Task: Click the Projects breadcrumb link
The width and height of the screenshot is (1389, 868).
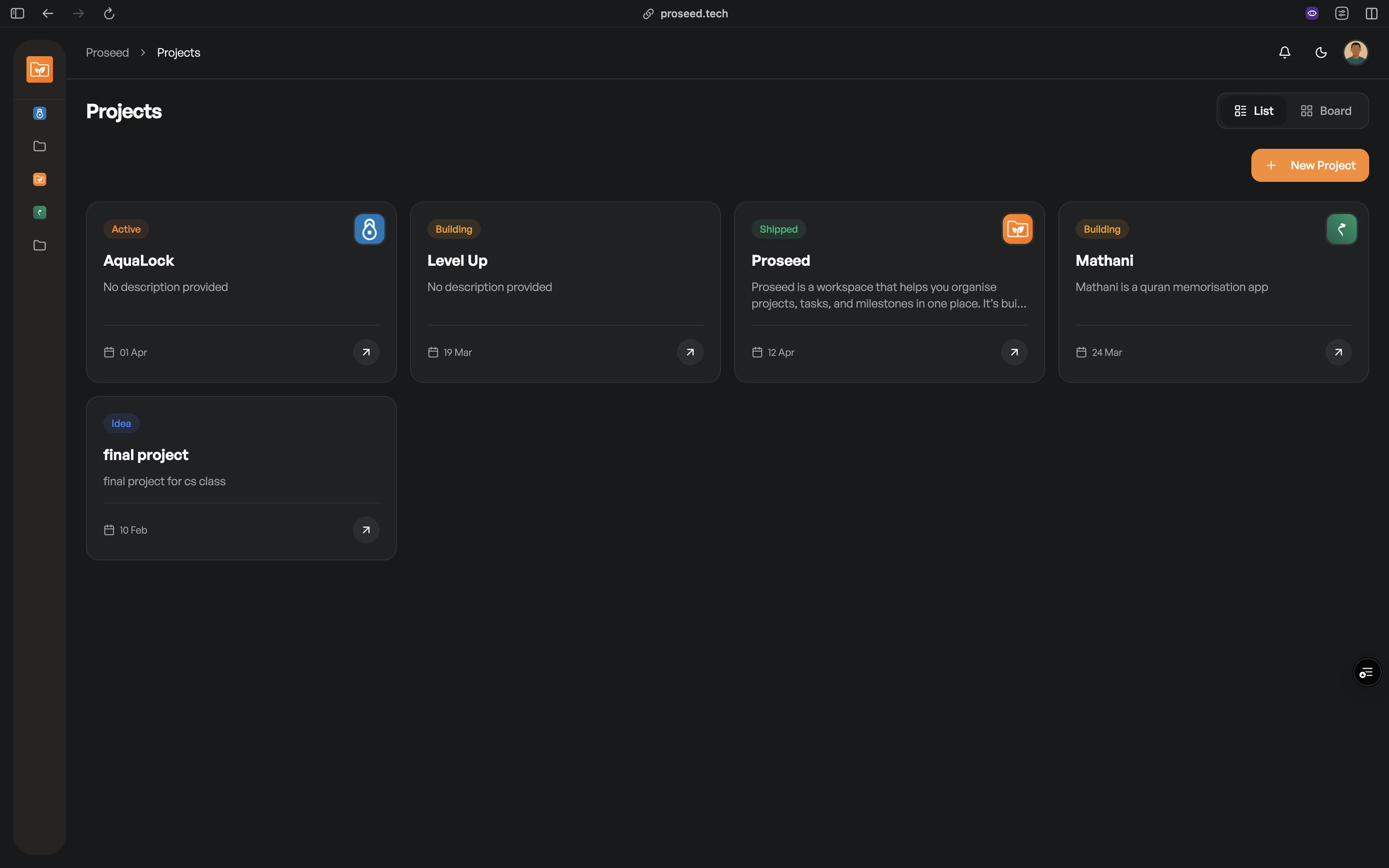Action: [x=178, y=52]
